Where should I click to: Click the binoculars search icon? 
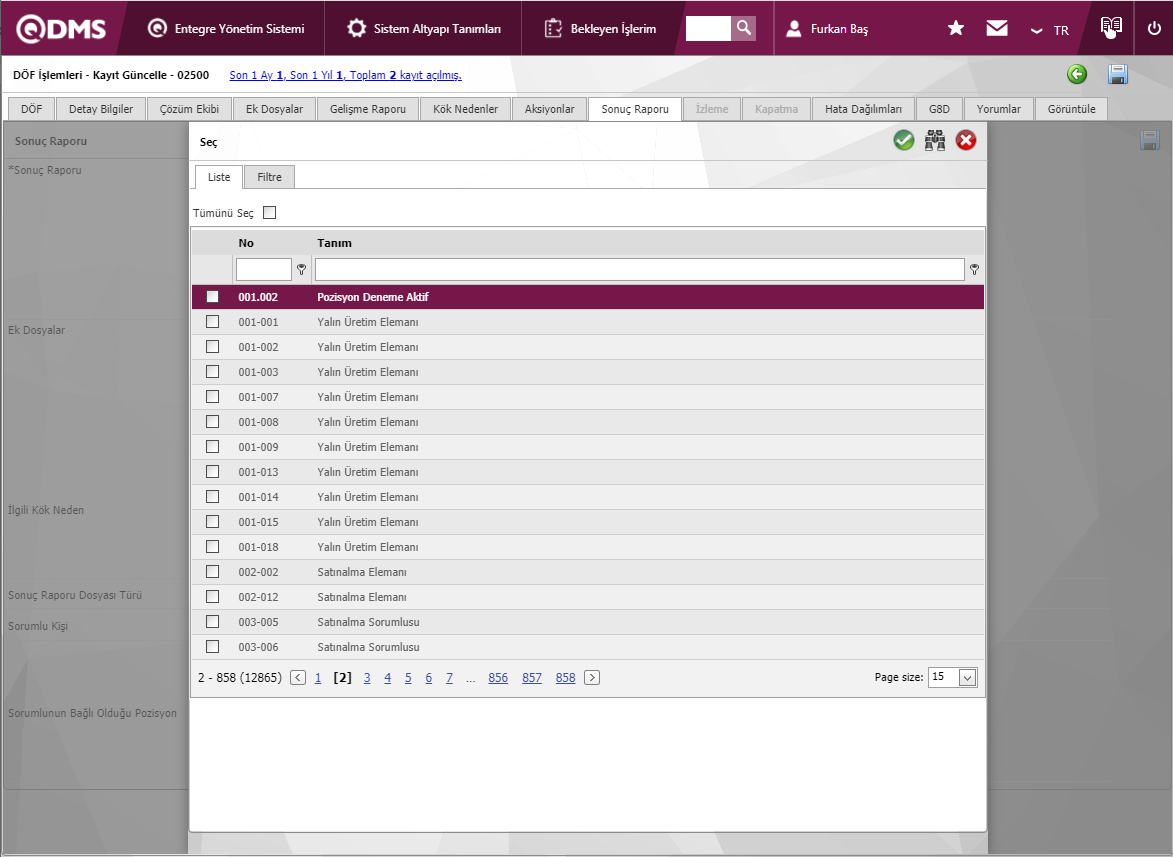[x=935, y=141]
